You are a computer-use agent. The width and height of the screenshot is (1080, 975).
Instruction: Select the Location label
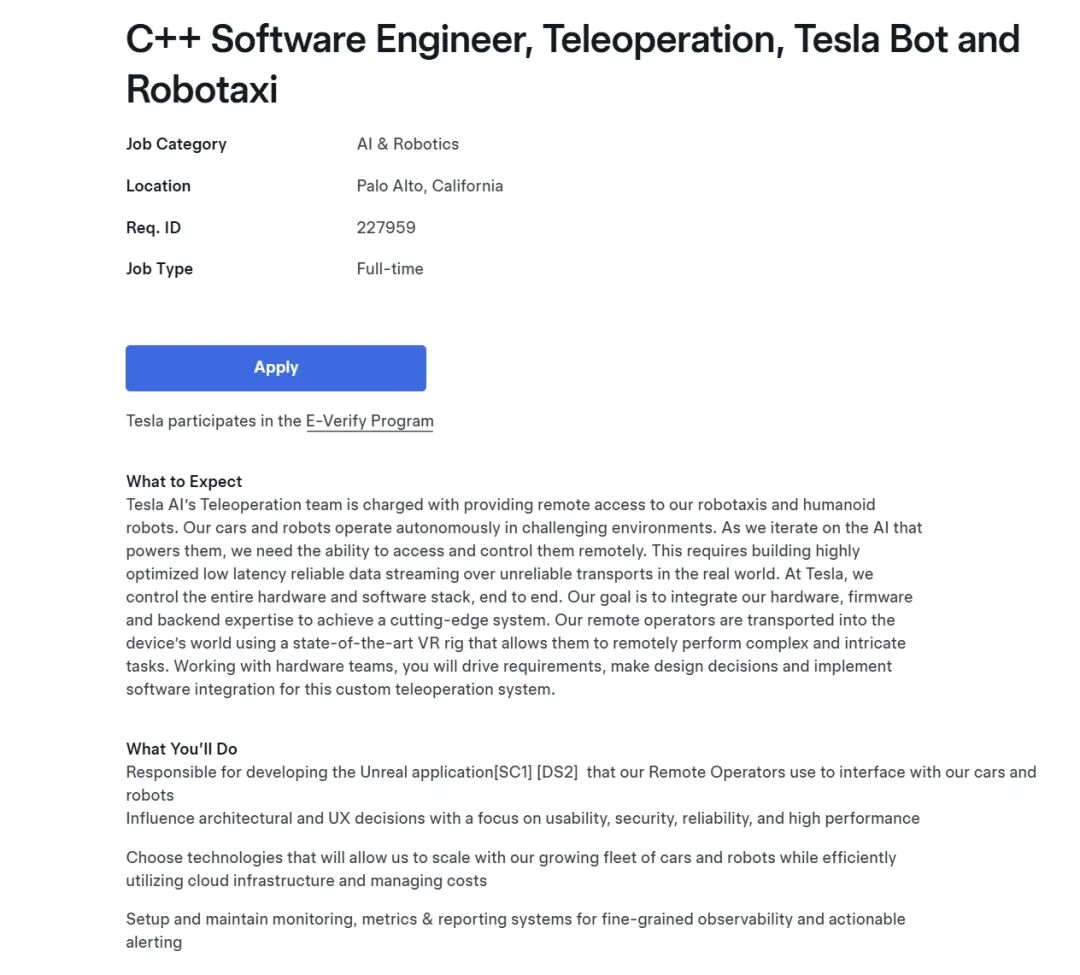(x=158, y=186)
